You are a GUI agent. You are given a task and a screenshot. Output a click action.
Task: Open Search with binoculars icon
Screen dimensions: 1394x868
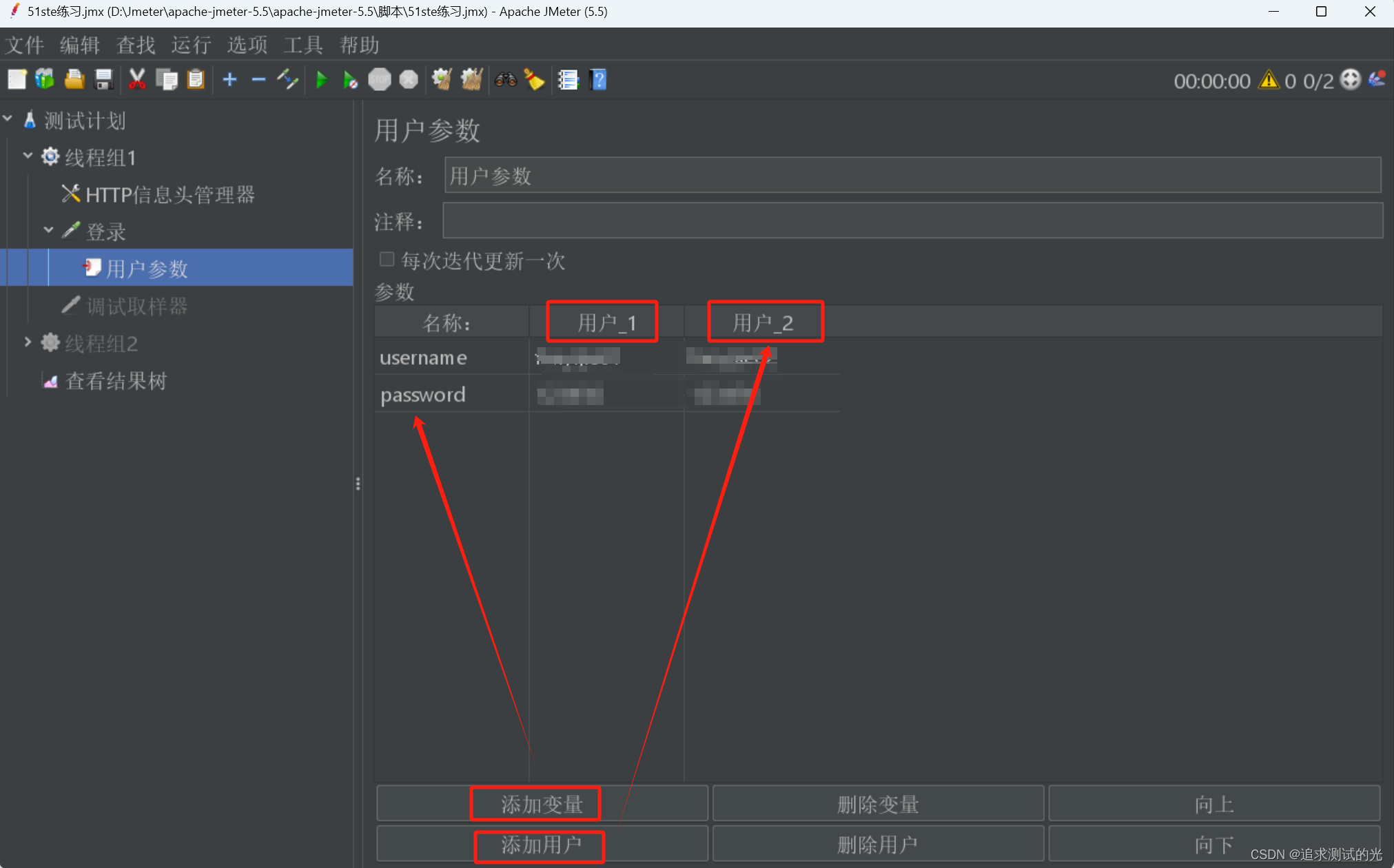coord(505,80)
